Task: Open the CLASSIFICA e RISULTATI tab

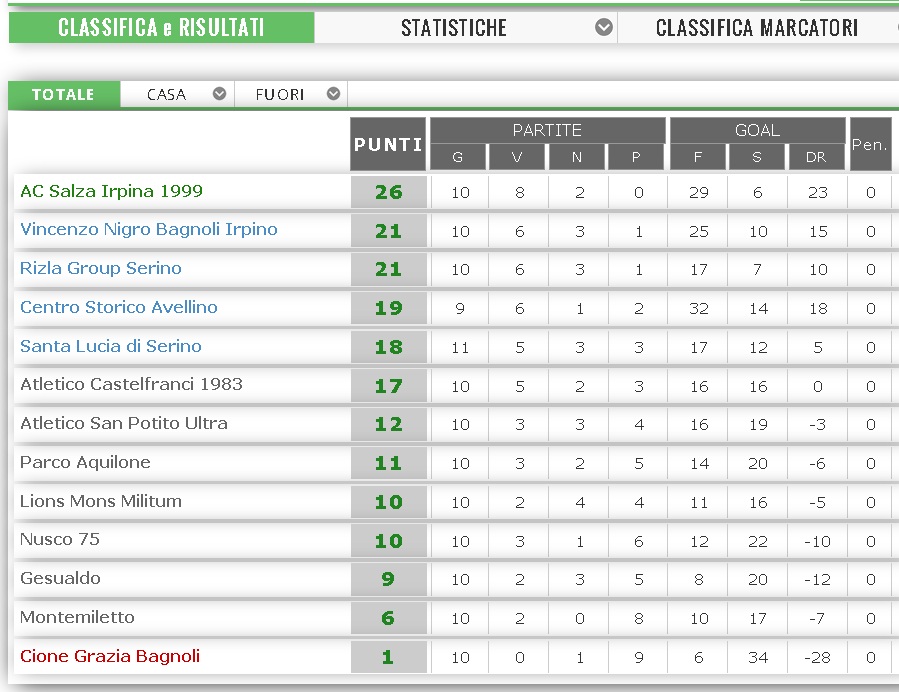Action: point(161,27)
